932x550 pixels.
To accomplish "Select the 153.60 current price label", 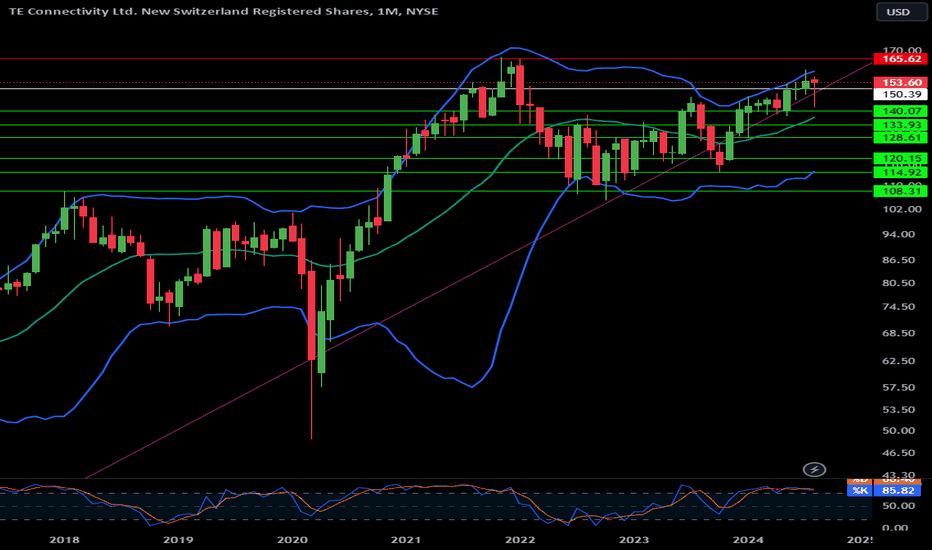I will pos(900,83).
